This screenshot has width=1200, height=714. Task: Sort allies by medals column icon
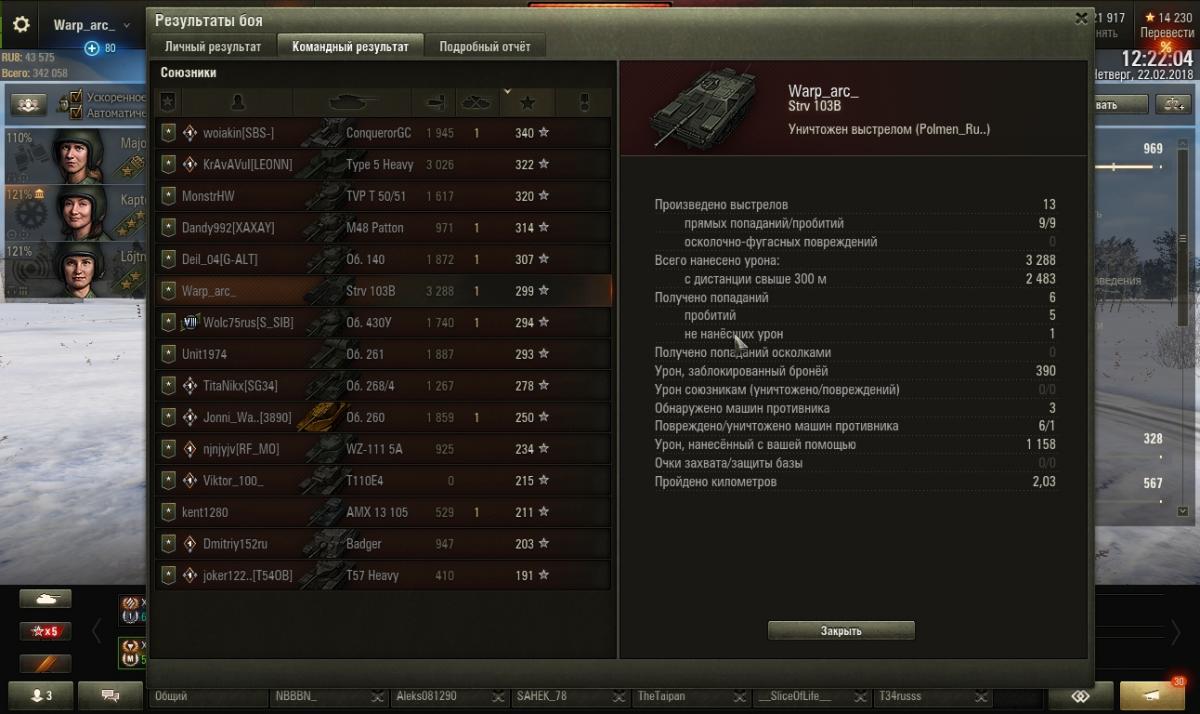(x=585, y=102)
